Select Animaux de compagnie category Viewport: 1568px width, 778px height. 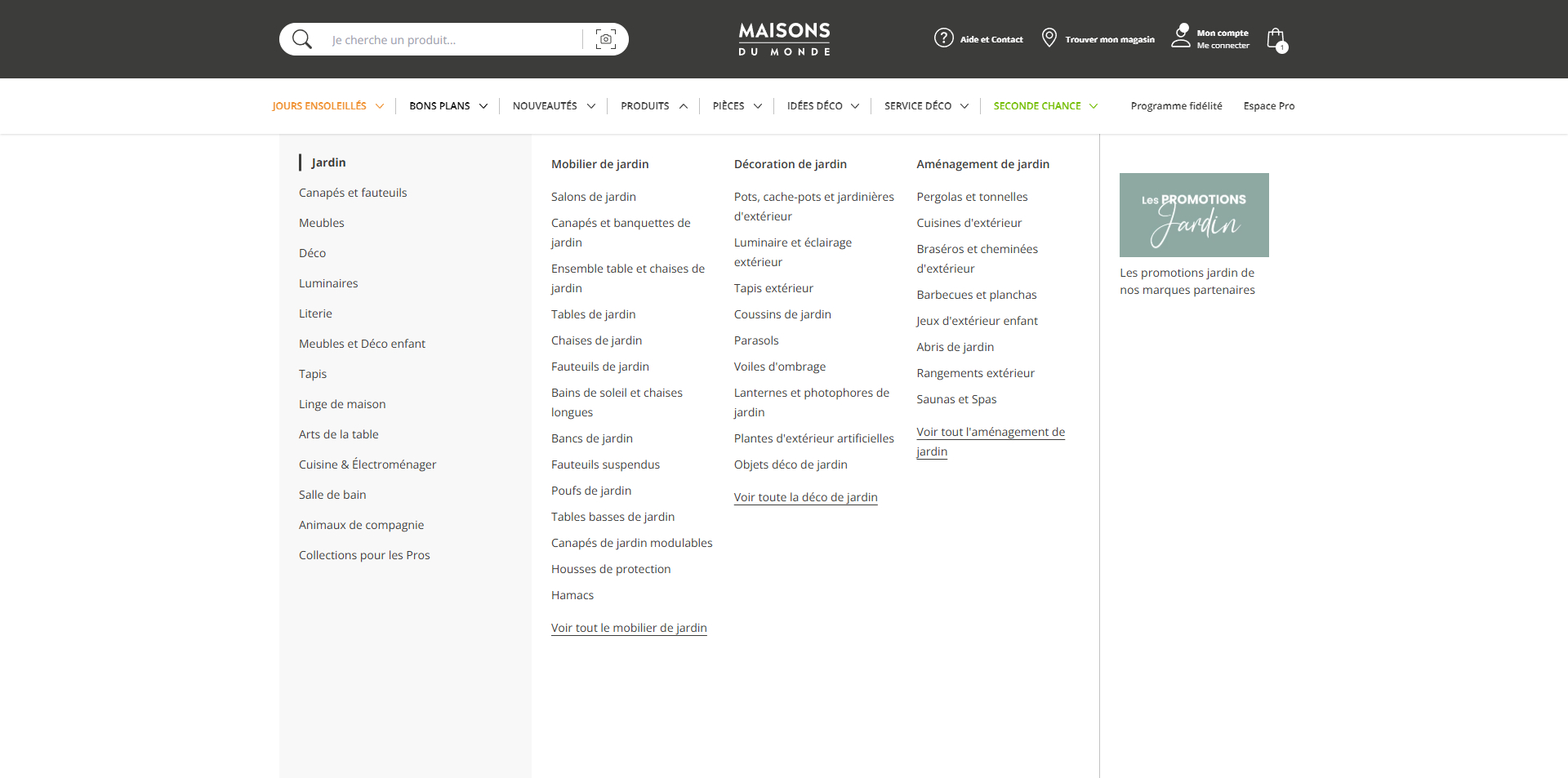[x=362, y=525]
